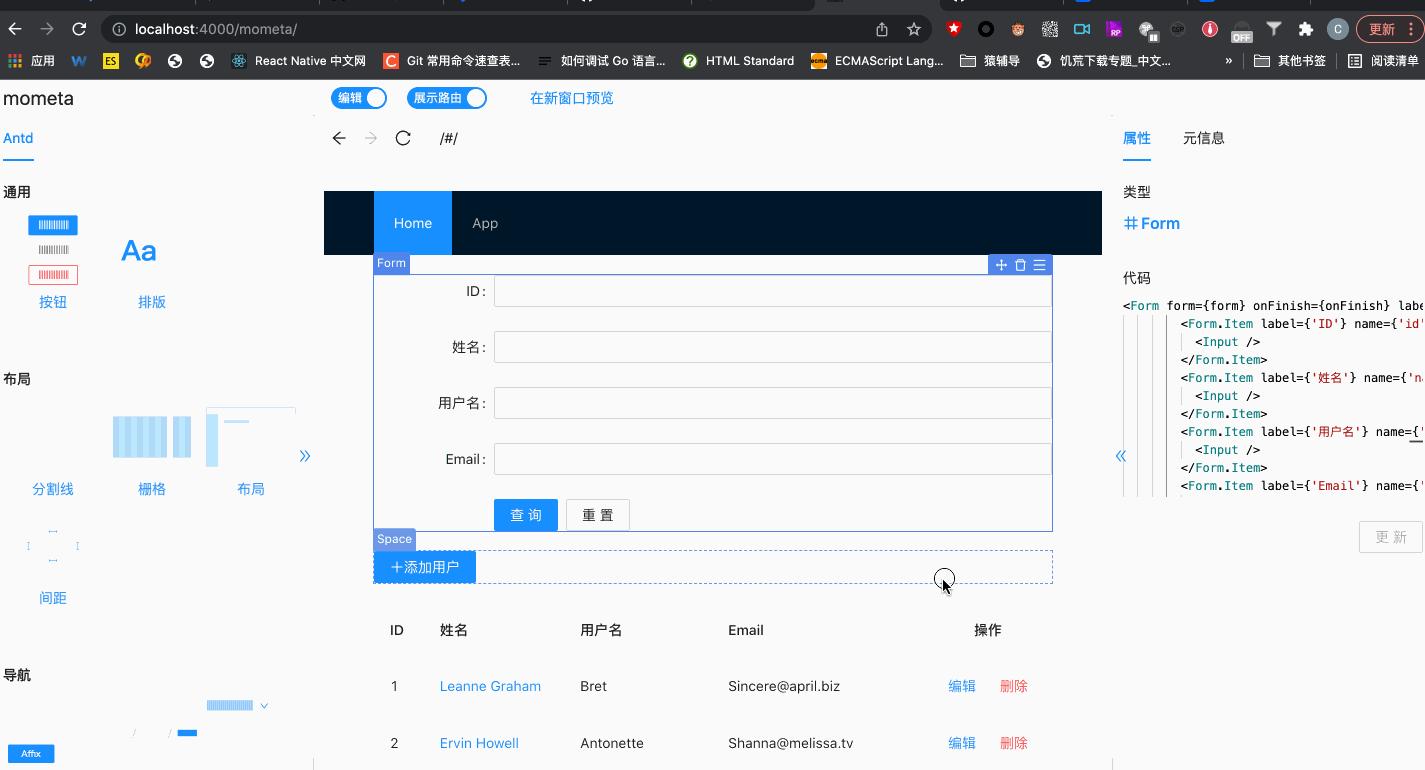Turn off the 展示路由 toggle
1425x770 pixels.
447,98
